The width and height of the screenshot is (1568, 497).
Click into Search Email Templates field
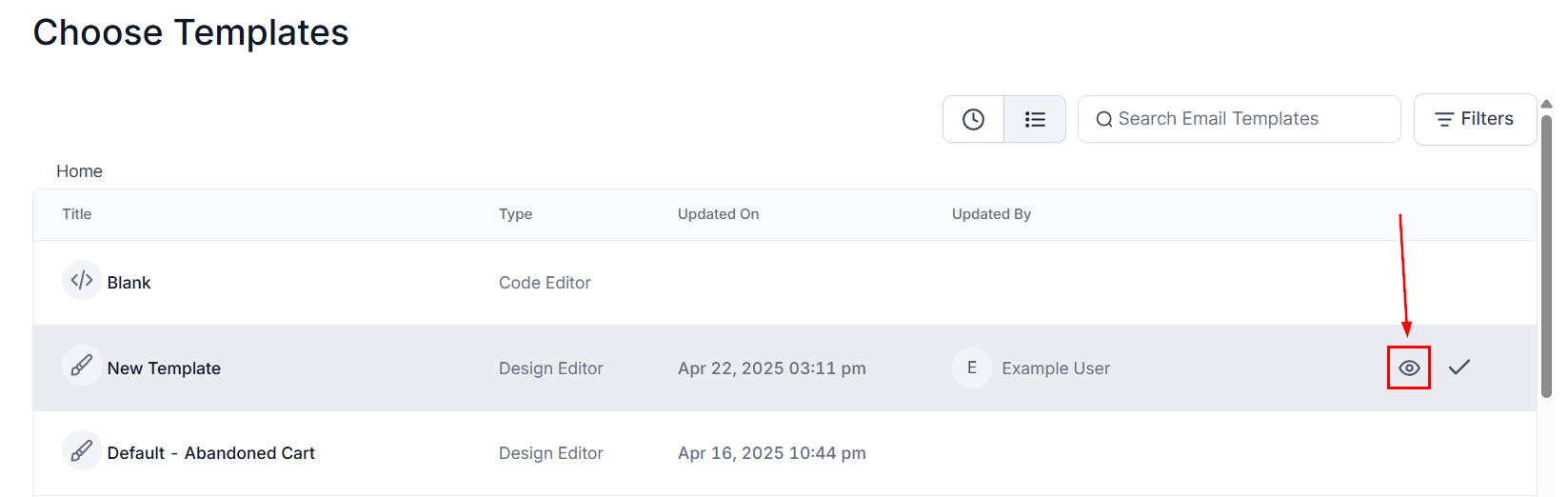[x=1239, y=119]
